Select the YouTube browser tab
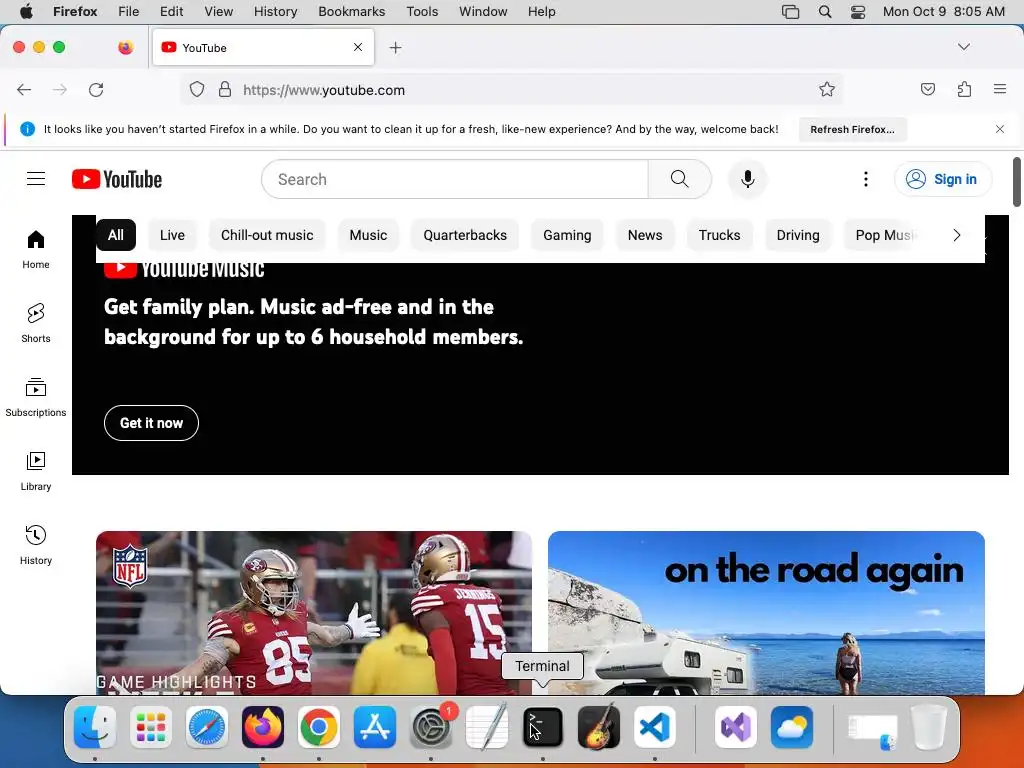 click(x=263, y=48)
